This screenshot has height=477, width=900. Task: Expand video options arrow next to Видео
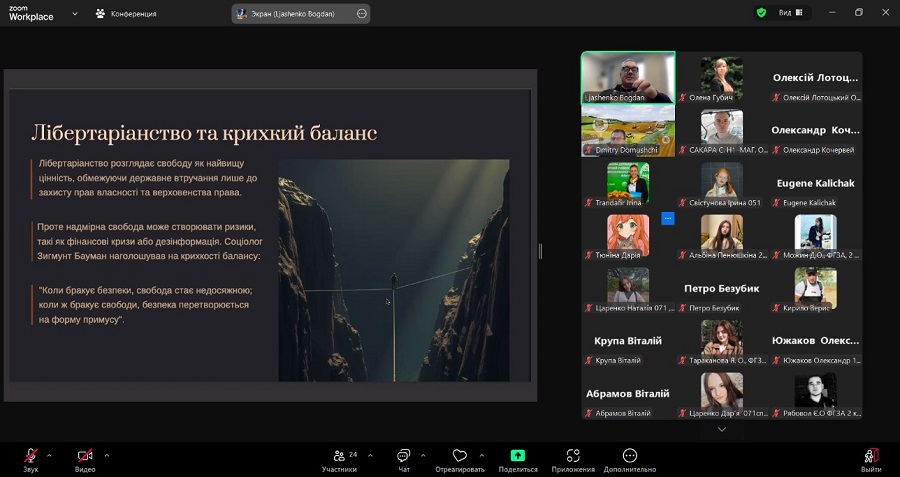pos(107,455)
